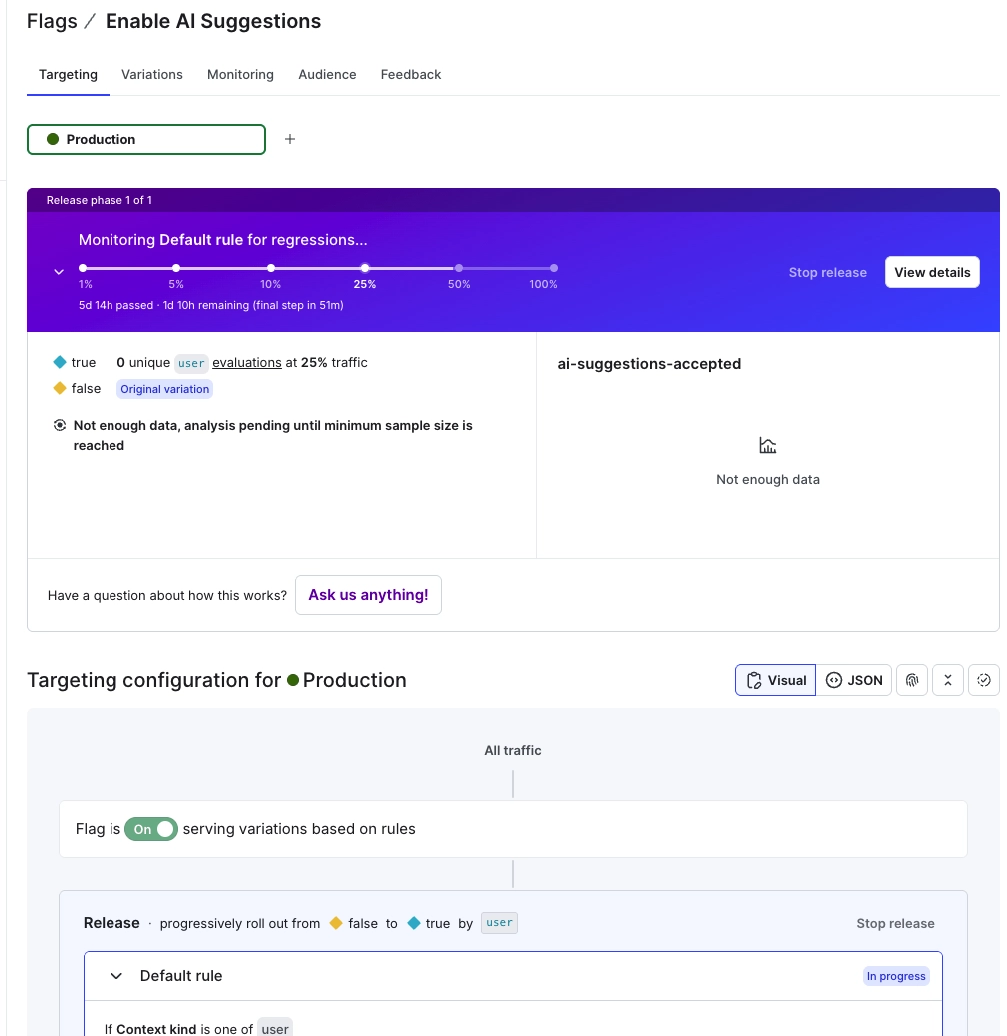The height and width of the screenshot is (1036, 1007).
Task: Click the yellow false diamond in Release rule
Action: pyautogui.click(x=336, y=923)
